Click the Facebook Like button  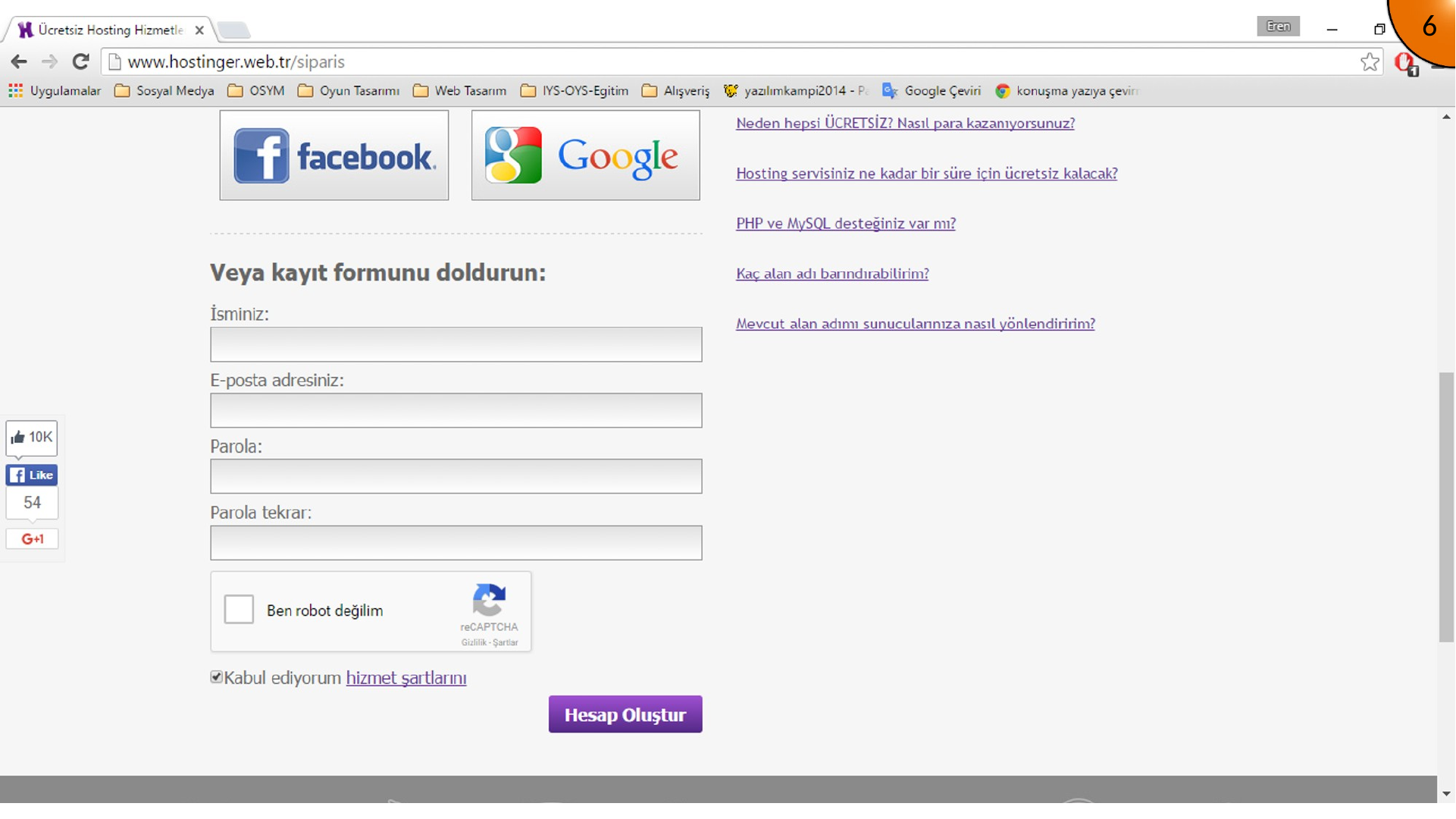click(x=32, y=475)
